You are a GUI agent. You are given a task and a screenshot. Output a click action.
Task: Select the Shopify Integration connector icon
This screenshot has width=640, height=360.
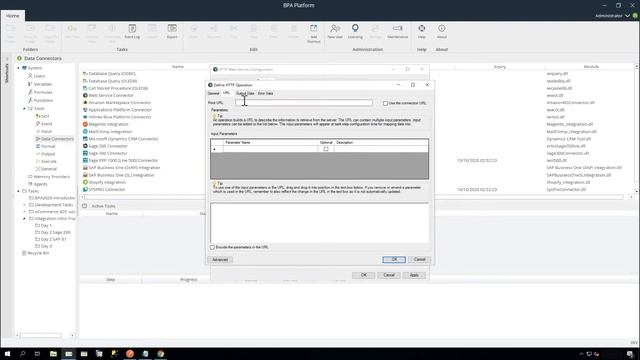[85, 182]
